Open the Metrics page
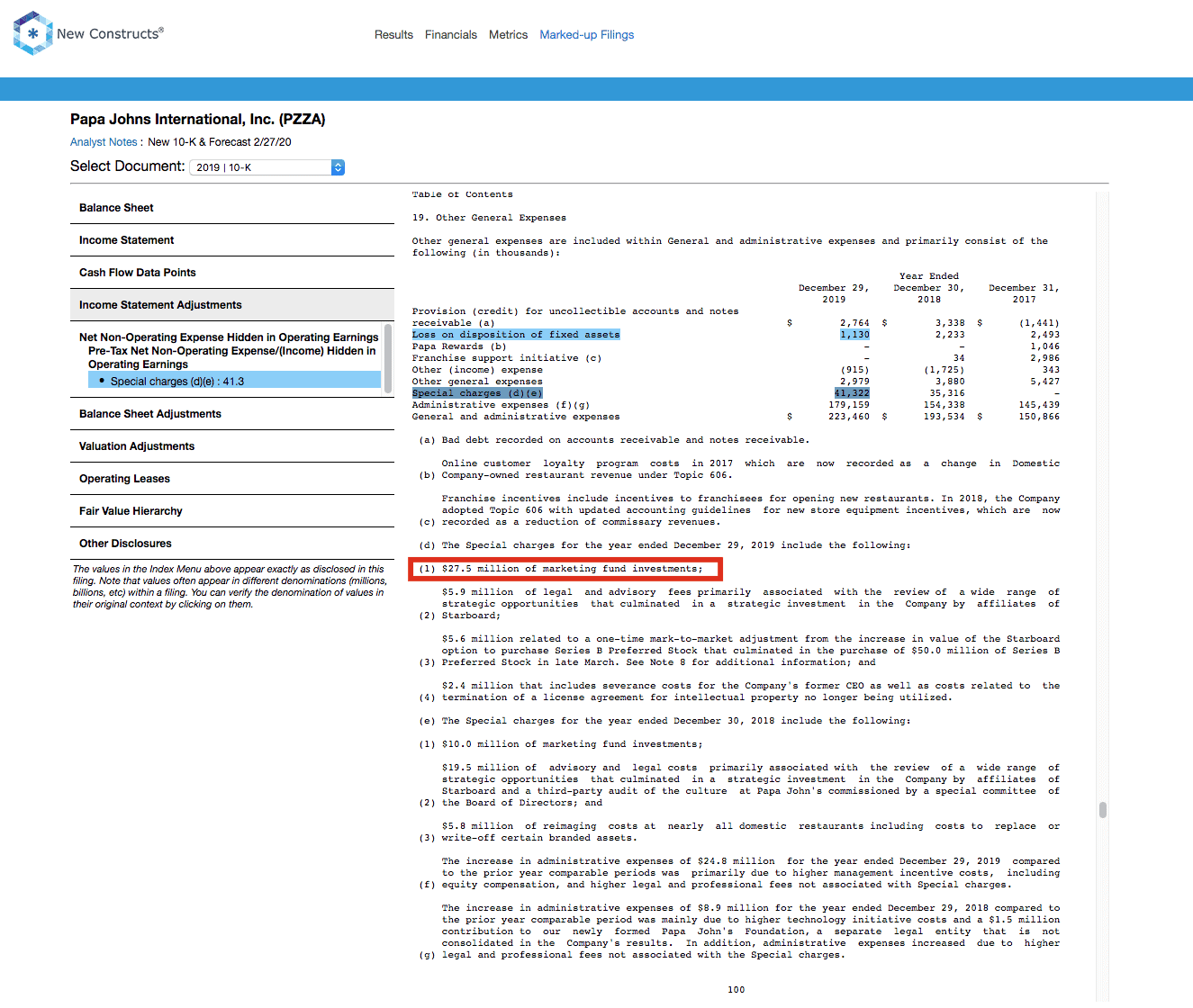 [508, 34]
